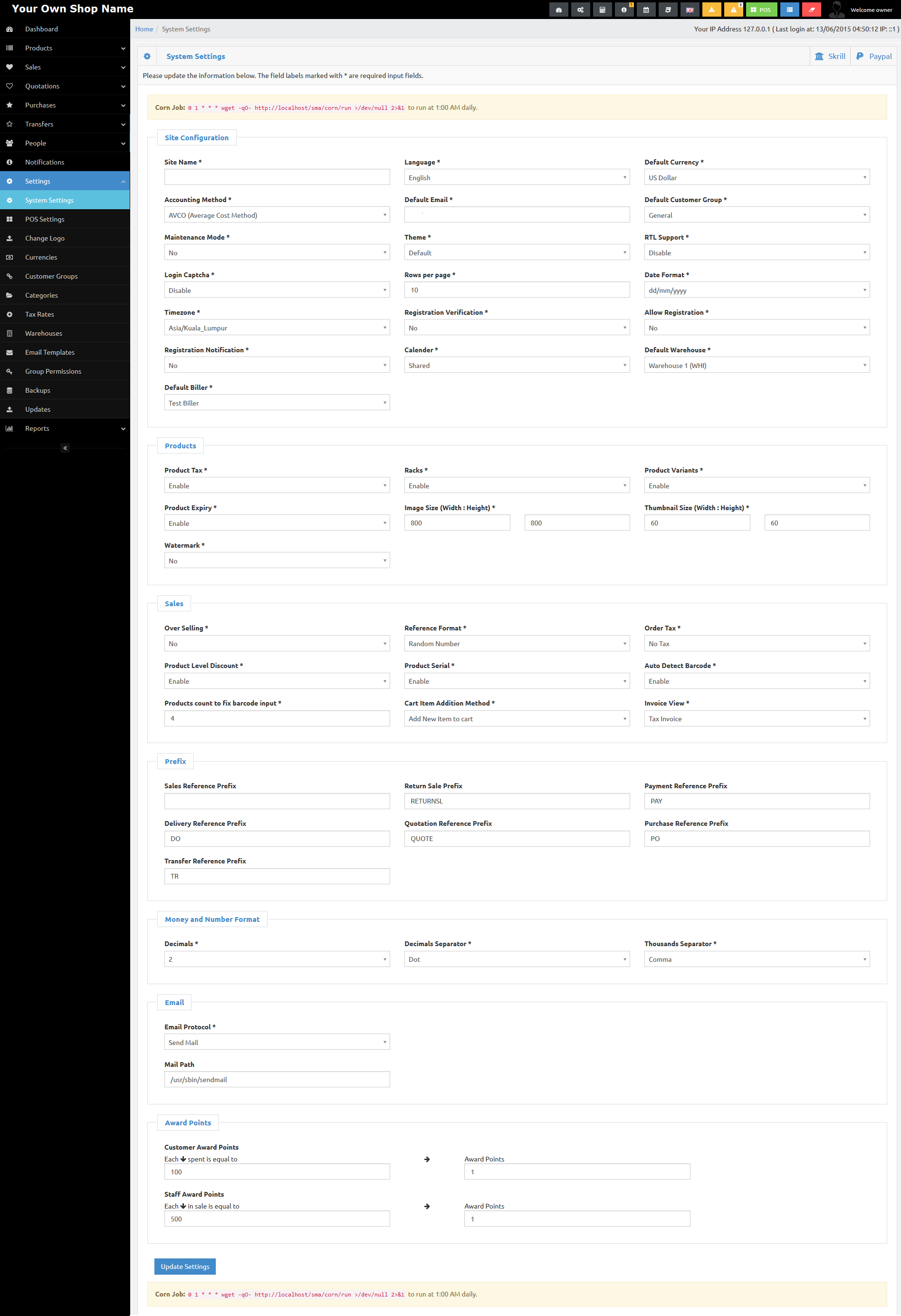The image size is (901, 1316).
Task: Expand the Transfers sidebar menu
Action: click(x=65, y=124)
